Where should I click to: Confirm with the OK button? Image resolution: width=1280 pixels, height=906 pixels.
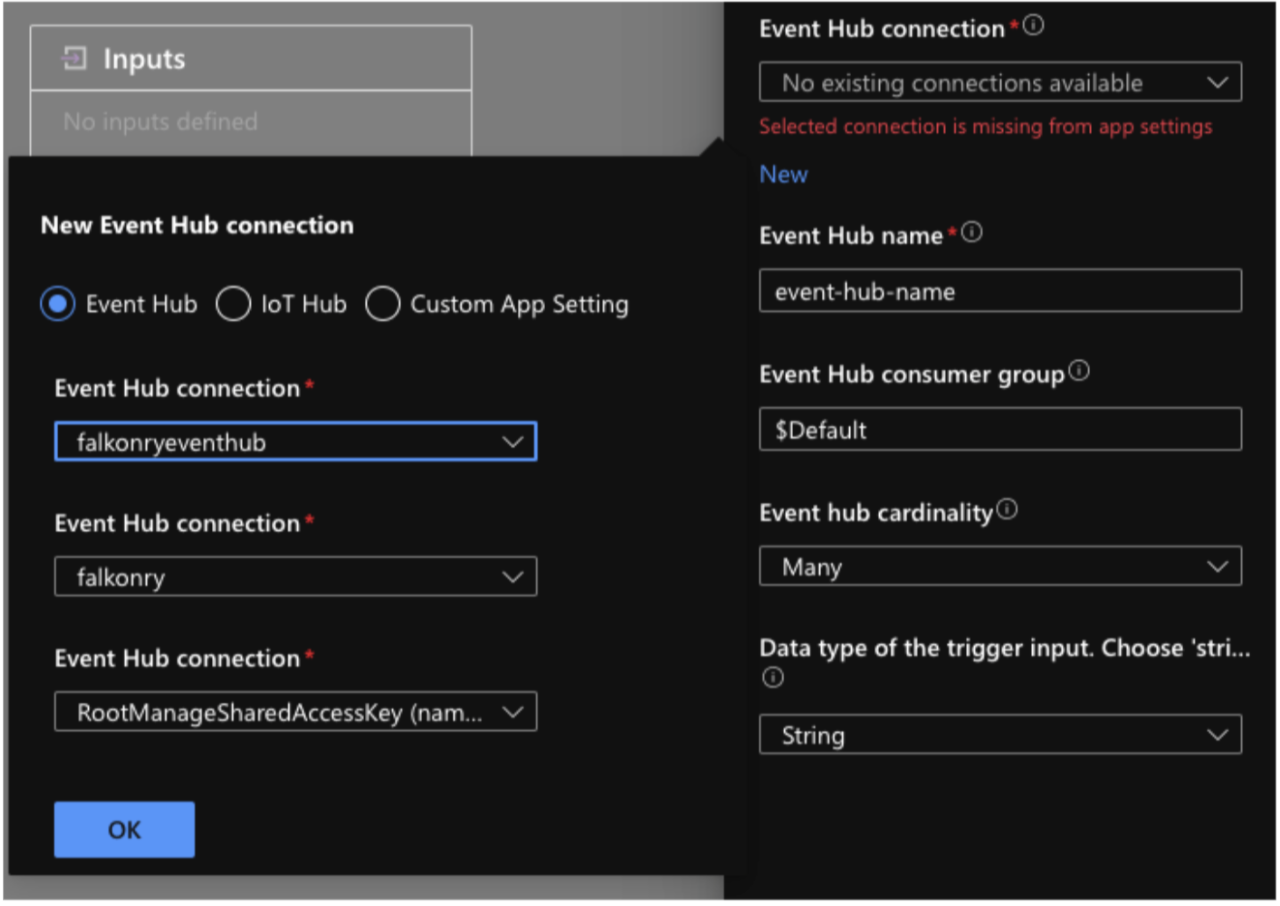tap(124, 829)
